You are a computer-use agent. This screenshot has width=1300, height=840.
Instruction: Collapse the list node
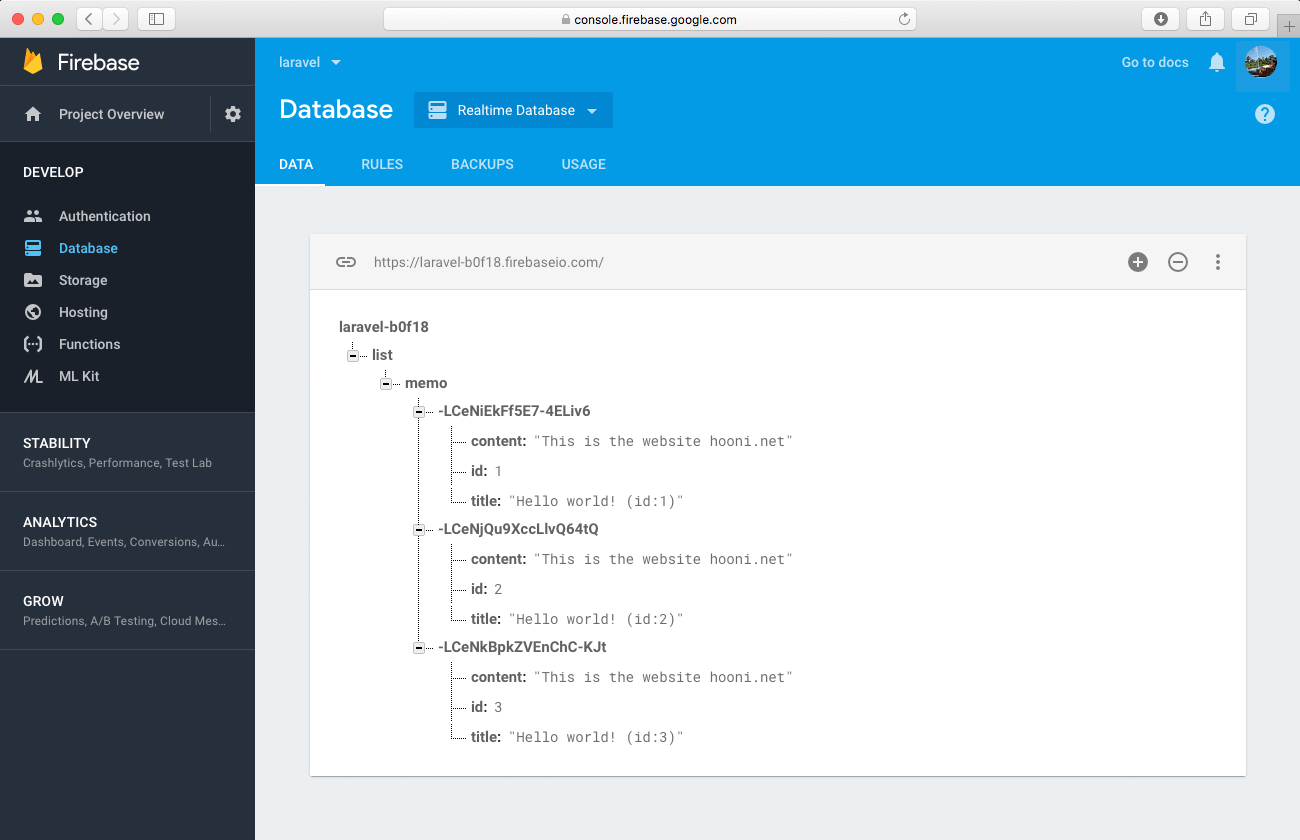click(x=353, y=355)
